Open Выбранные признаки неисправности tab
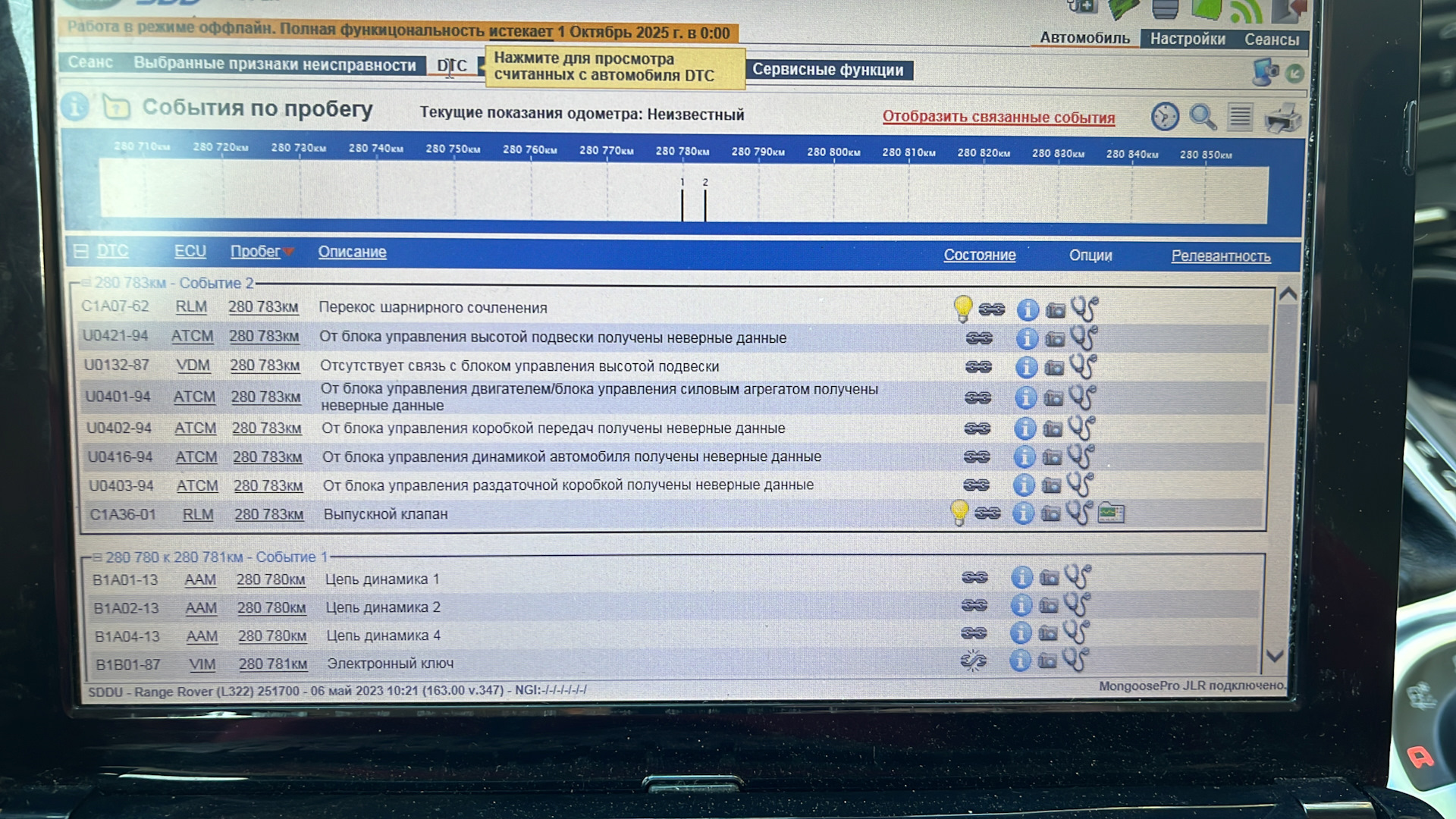This screenshot has width=1456, height=819. 275,64
